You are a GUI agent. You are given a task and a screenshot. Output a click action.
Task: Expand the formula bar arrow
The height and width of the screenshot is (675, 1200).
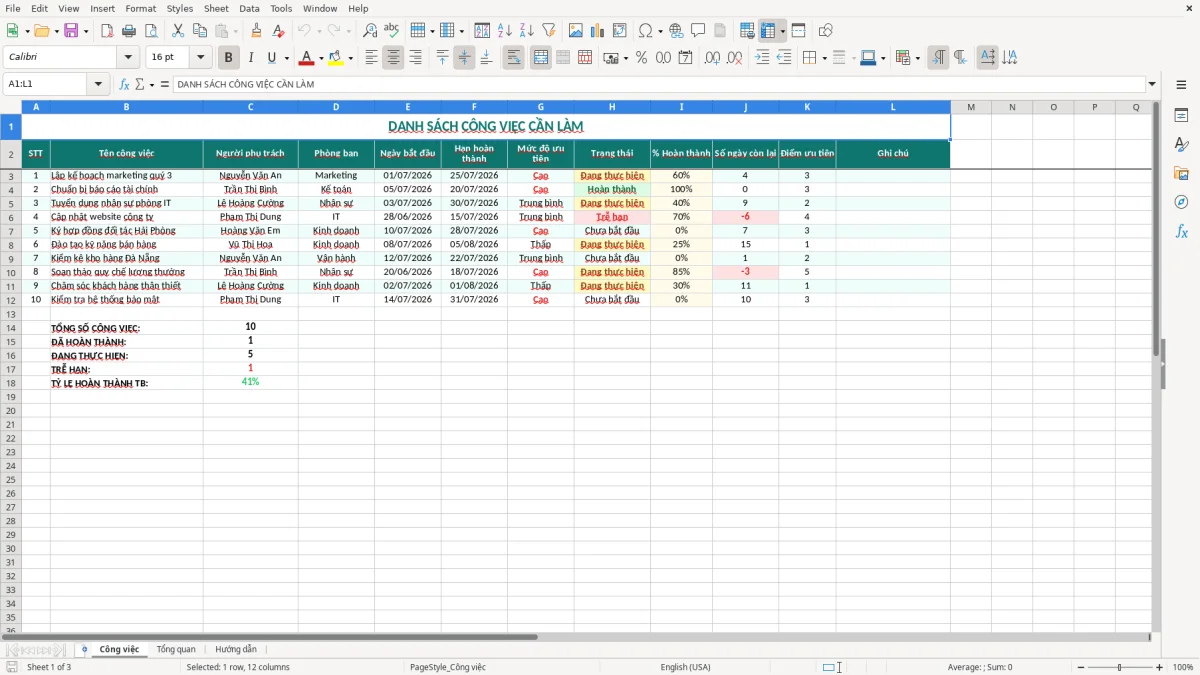(1152, 85)
